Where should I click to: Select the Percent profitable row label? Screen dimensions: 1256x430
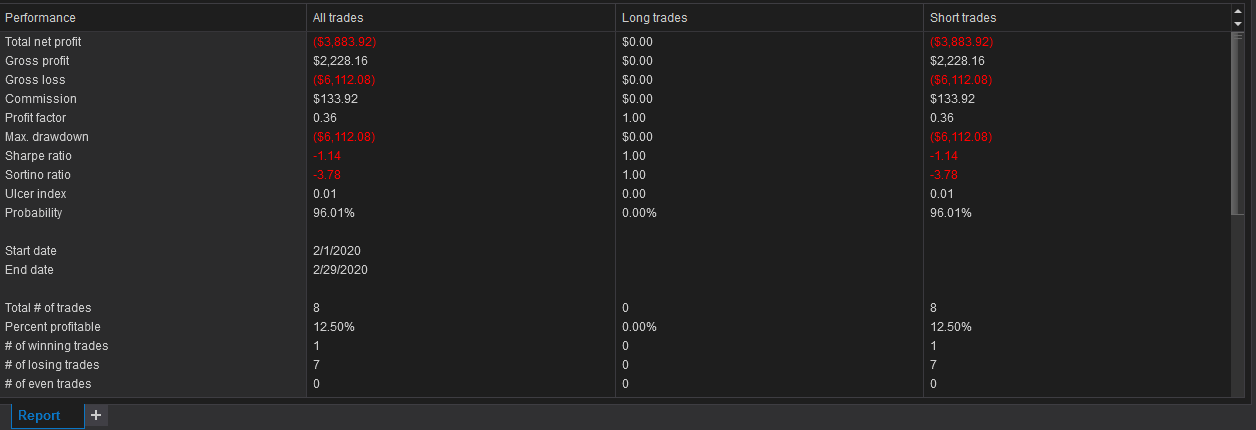tap(53, 327)
